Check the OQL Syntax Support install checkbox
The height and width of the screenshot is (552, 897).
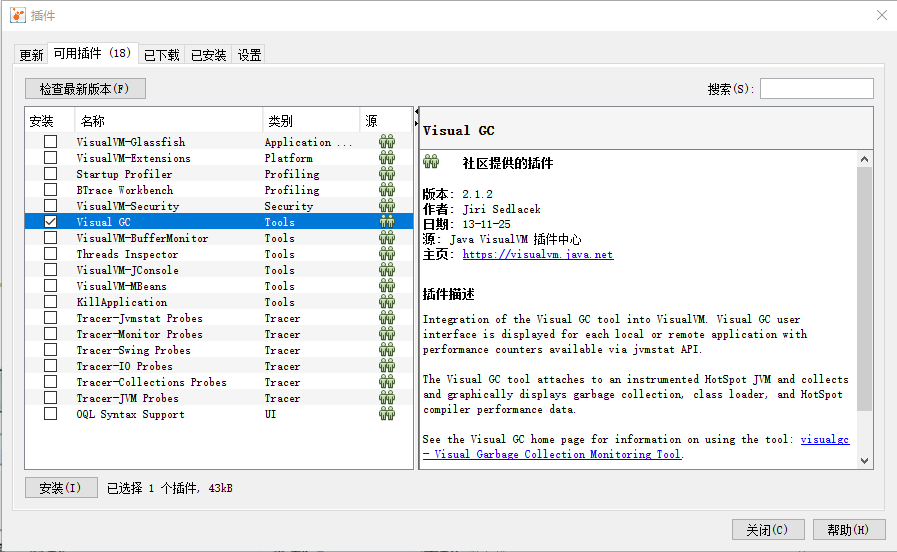tap(50, 414)
